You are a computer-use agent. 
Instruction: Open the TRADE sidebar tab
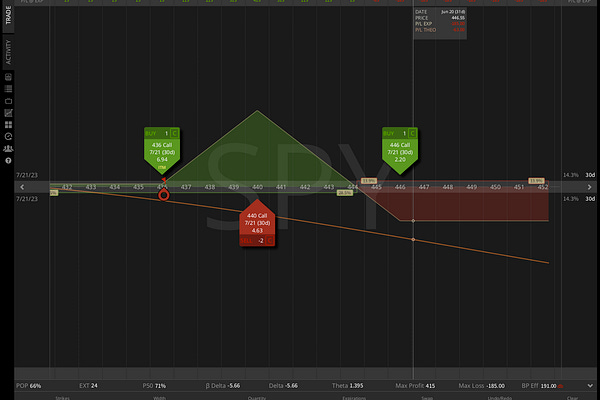point(8,15)
